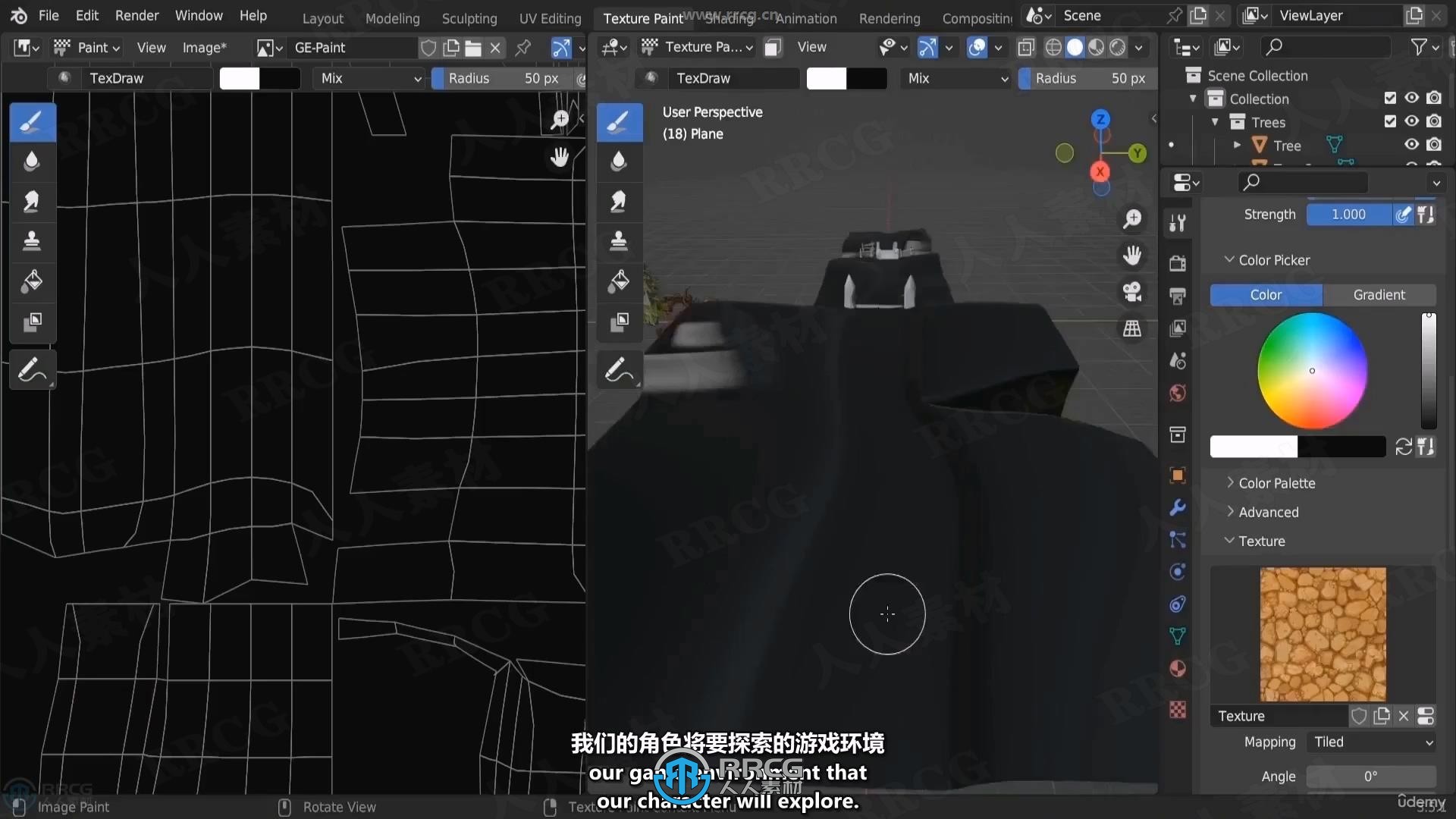Select the Draw brush tool in 3D viewport
This screenshot has width=1456, height=819.
coord(619,122)
